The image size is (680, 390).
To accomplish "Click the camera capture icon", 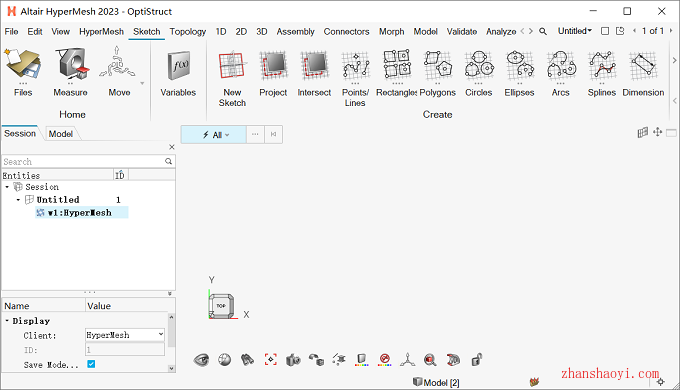I will tap(293, 360).
